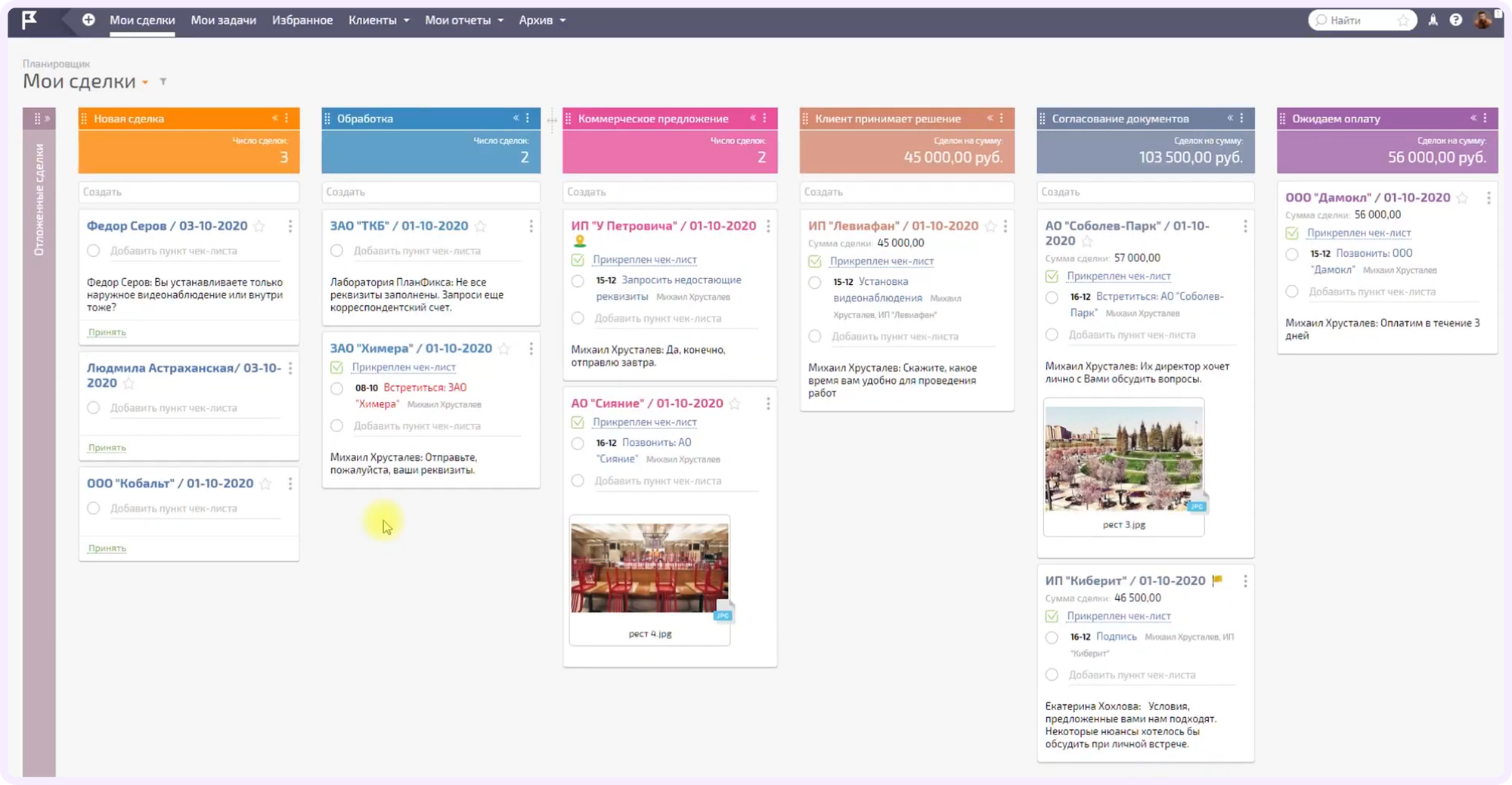
Task: Collapse the Новая сделка column
Action: [x=275, y=118]
